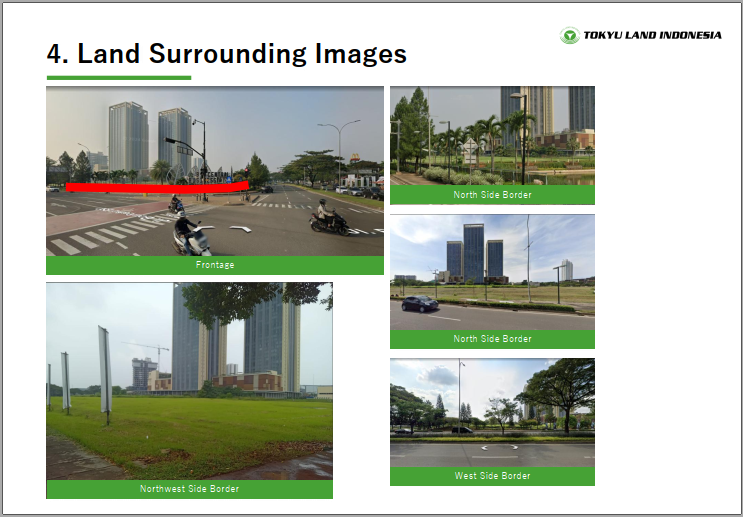Image resolution: width=743 pixels, height=517 pixels.
Task: Select the Frontage street photo
Action: (x=214, y=170)
